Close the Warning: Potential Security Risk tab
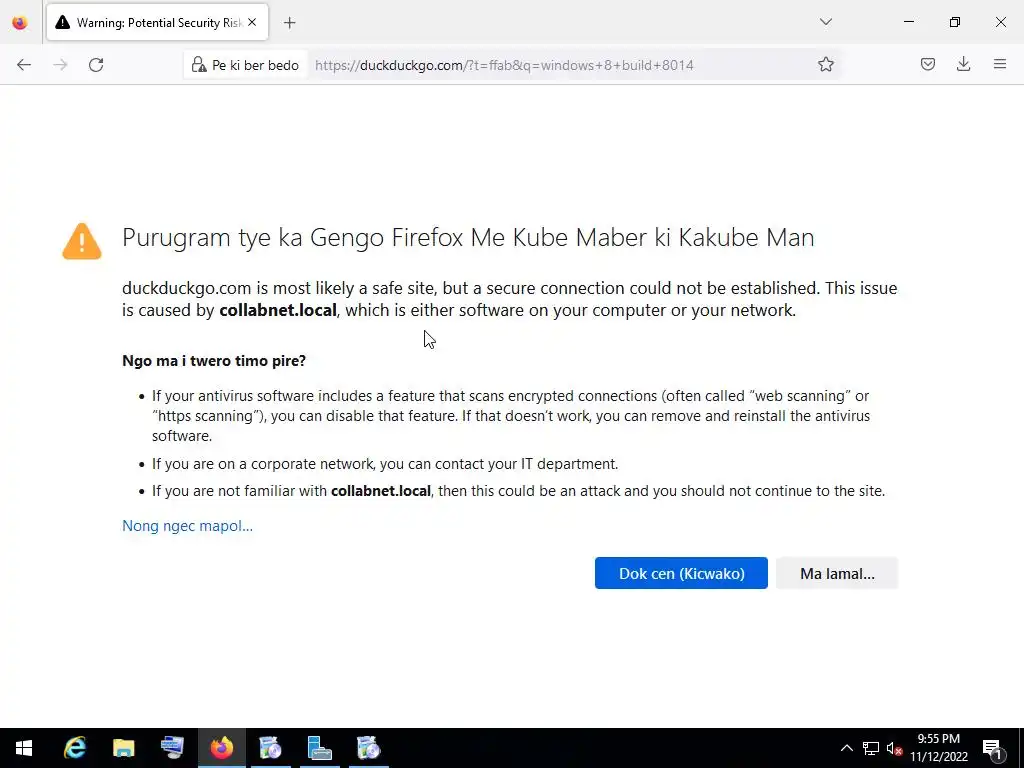The height and width of the screenshot is (768, 1024). click(x=252, y=23)
